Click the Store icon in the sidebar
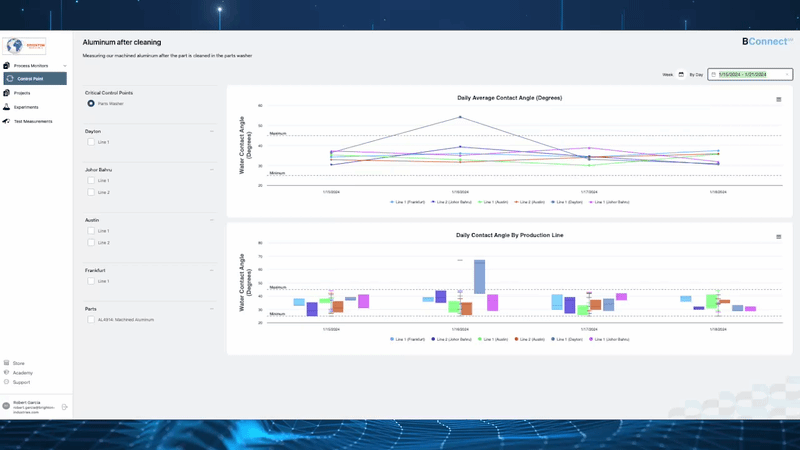Viewport: 800px width, 450px height. coord(7,363)
